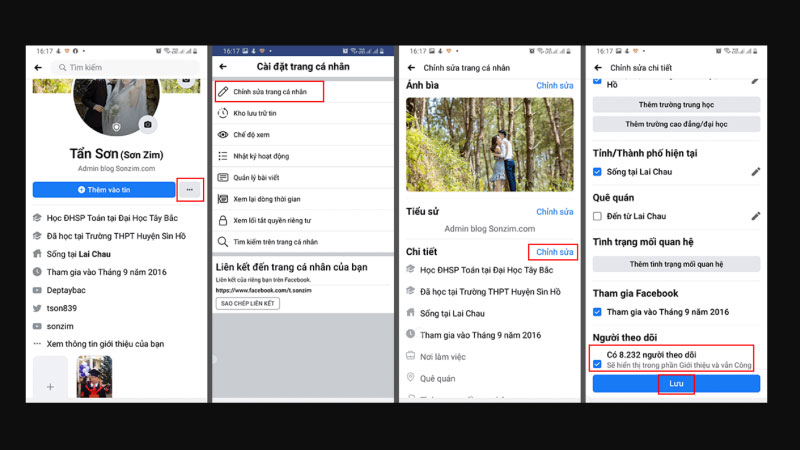Click Chỉnh sửa link next to Chi tiết
Image resolution: width=800 pixels, height=450 pixels.
point(555,252)
